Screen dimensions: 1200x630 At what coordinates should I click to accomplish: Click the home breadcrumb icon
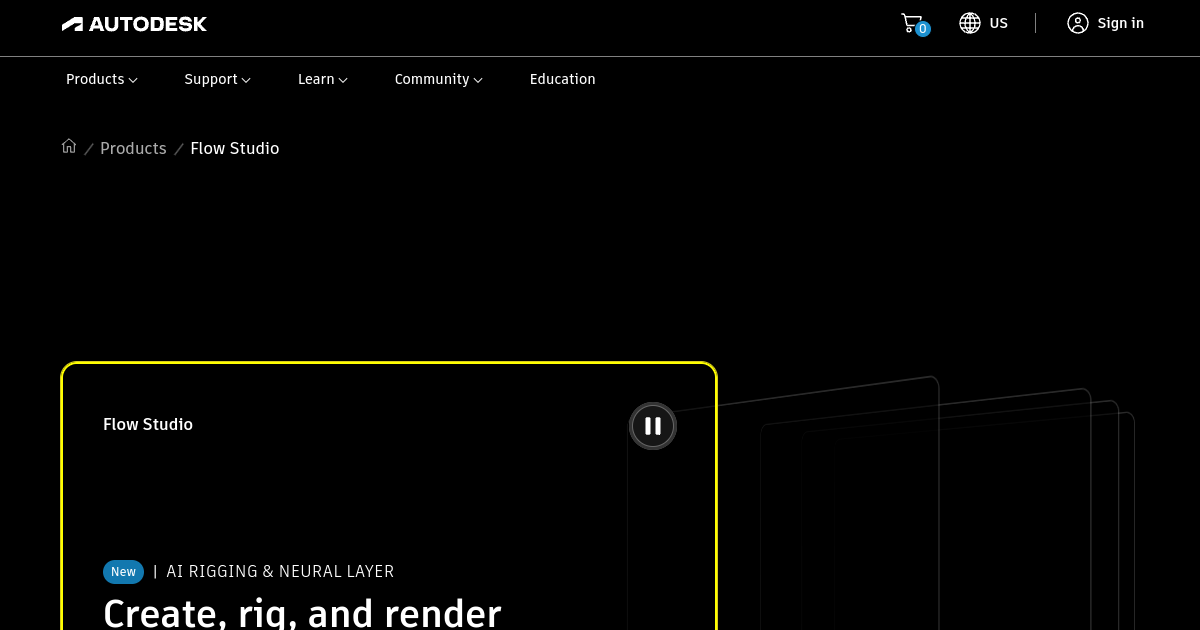(69, 146)
